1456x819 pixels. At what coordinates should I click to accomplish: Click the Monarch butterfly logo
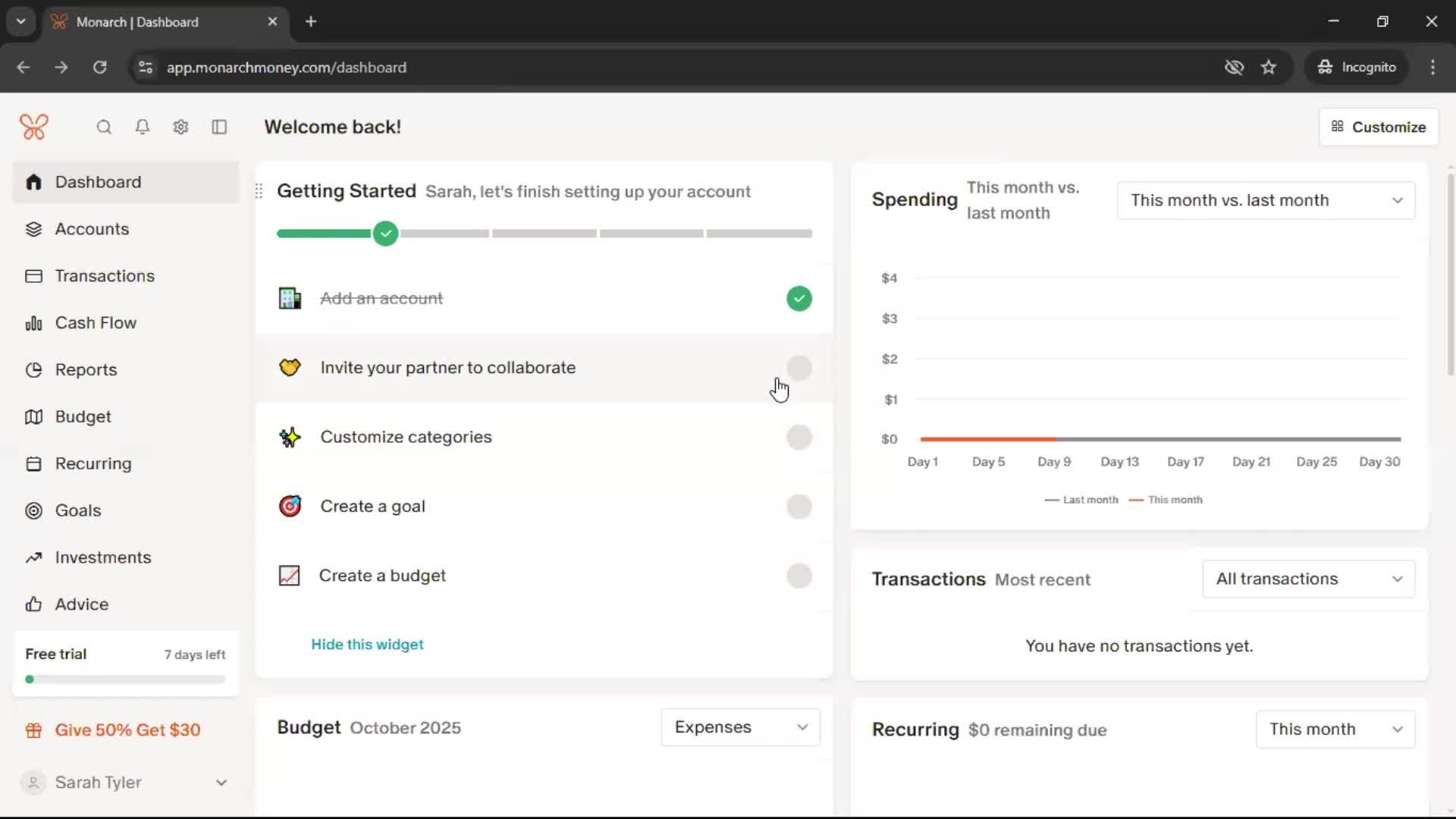tap(34, 127)
